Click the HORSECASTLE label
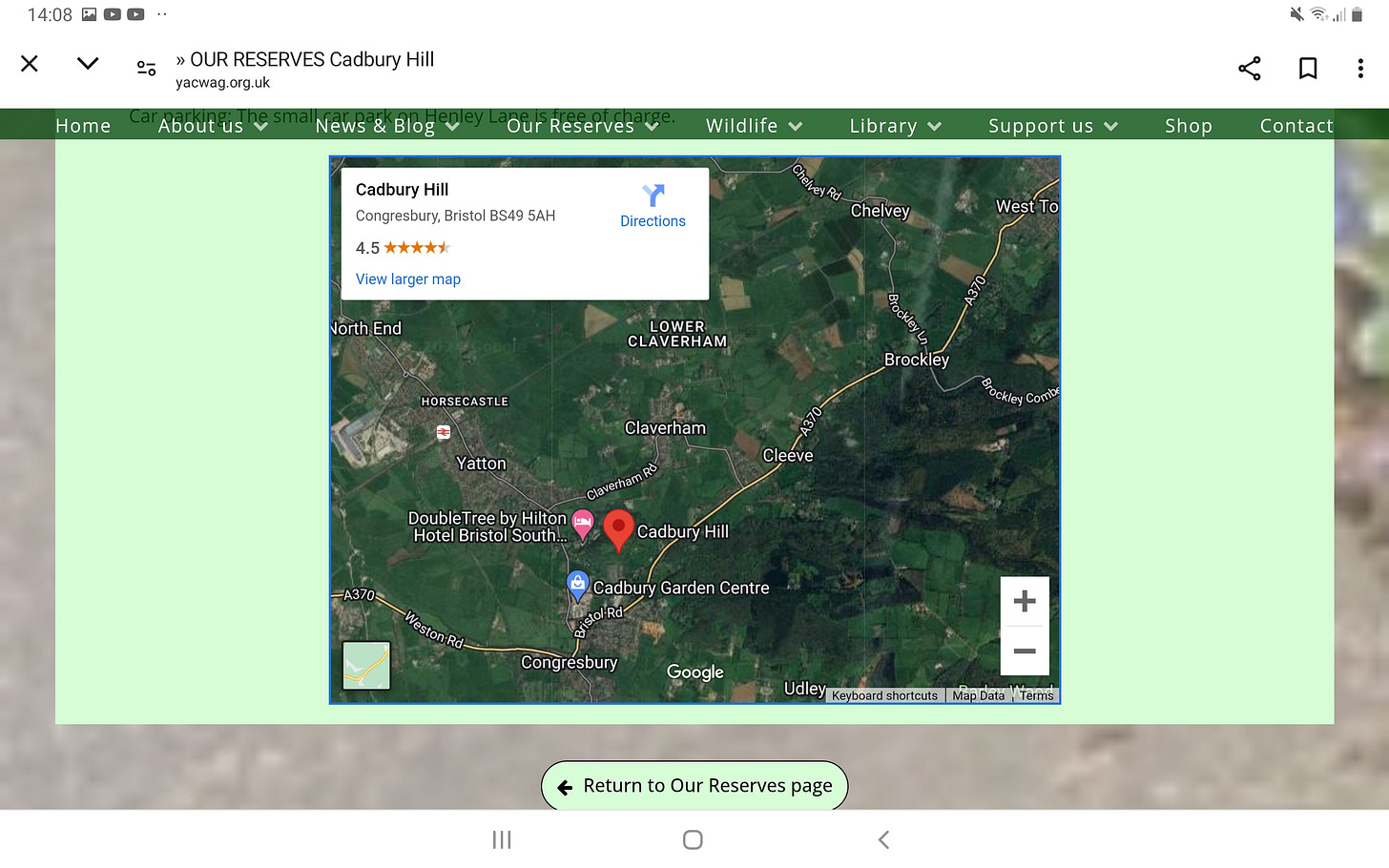The width and height of the screenshot is (1389, 868). [465, 402]
